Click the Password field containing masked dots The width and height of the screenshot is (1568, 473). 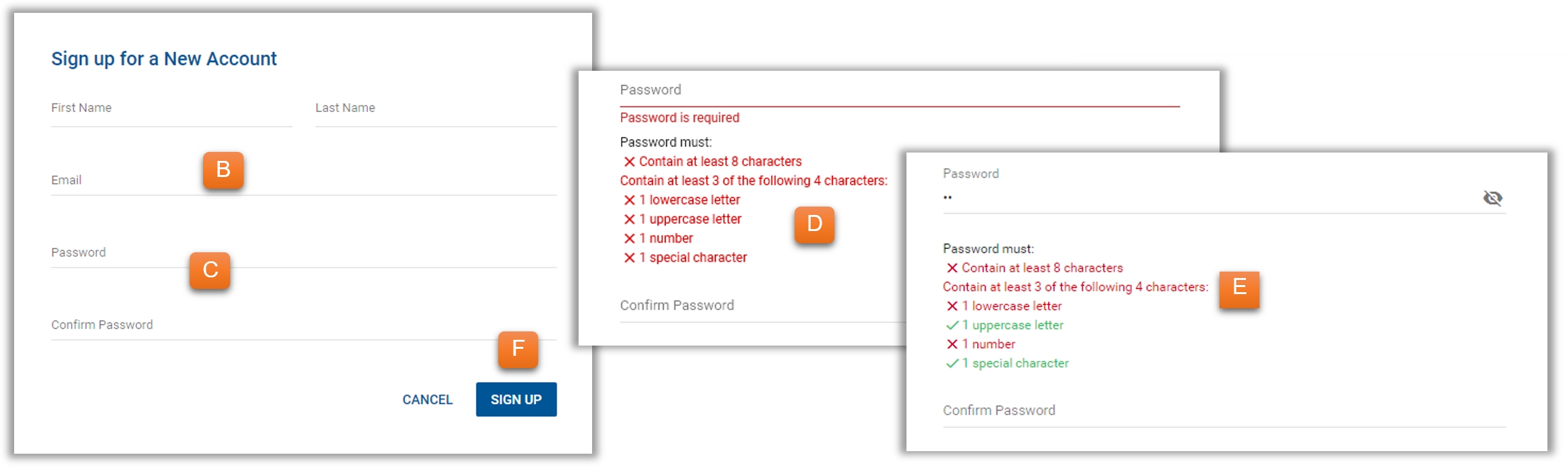tap(1209, 198)
